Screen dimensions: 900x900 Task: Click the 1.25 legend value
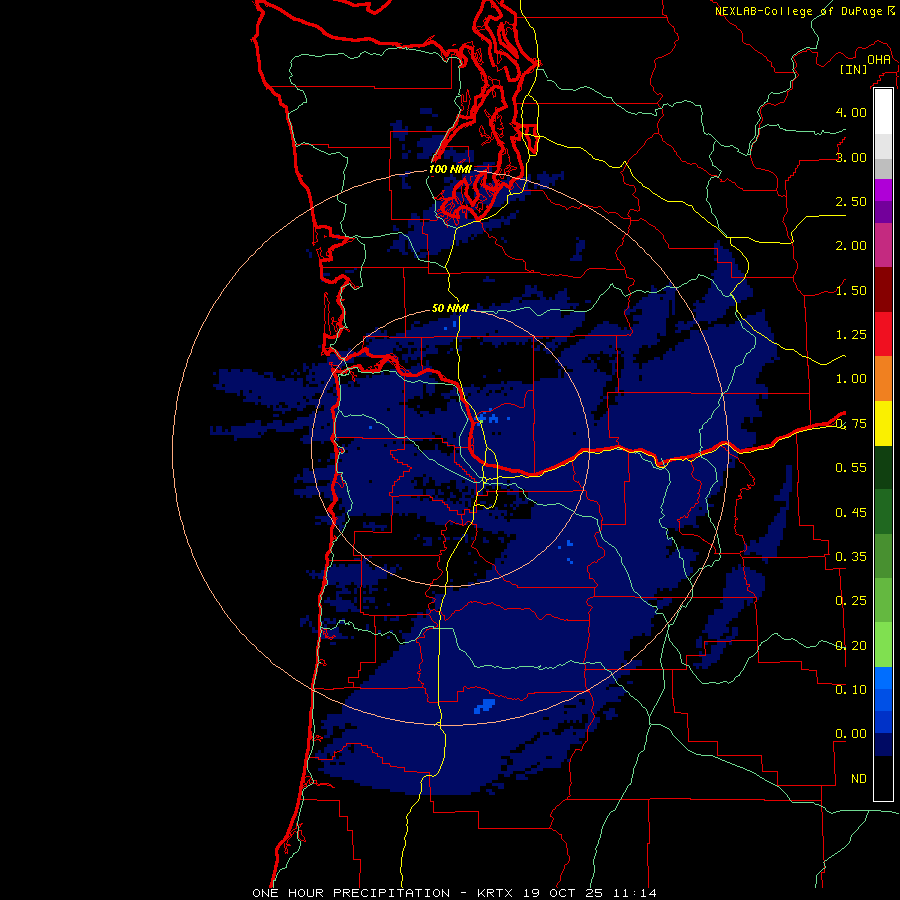851,335
